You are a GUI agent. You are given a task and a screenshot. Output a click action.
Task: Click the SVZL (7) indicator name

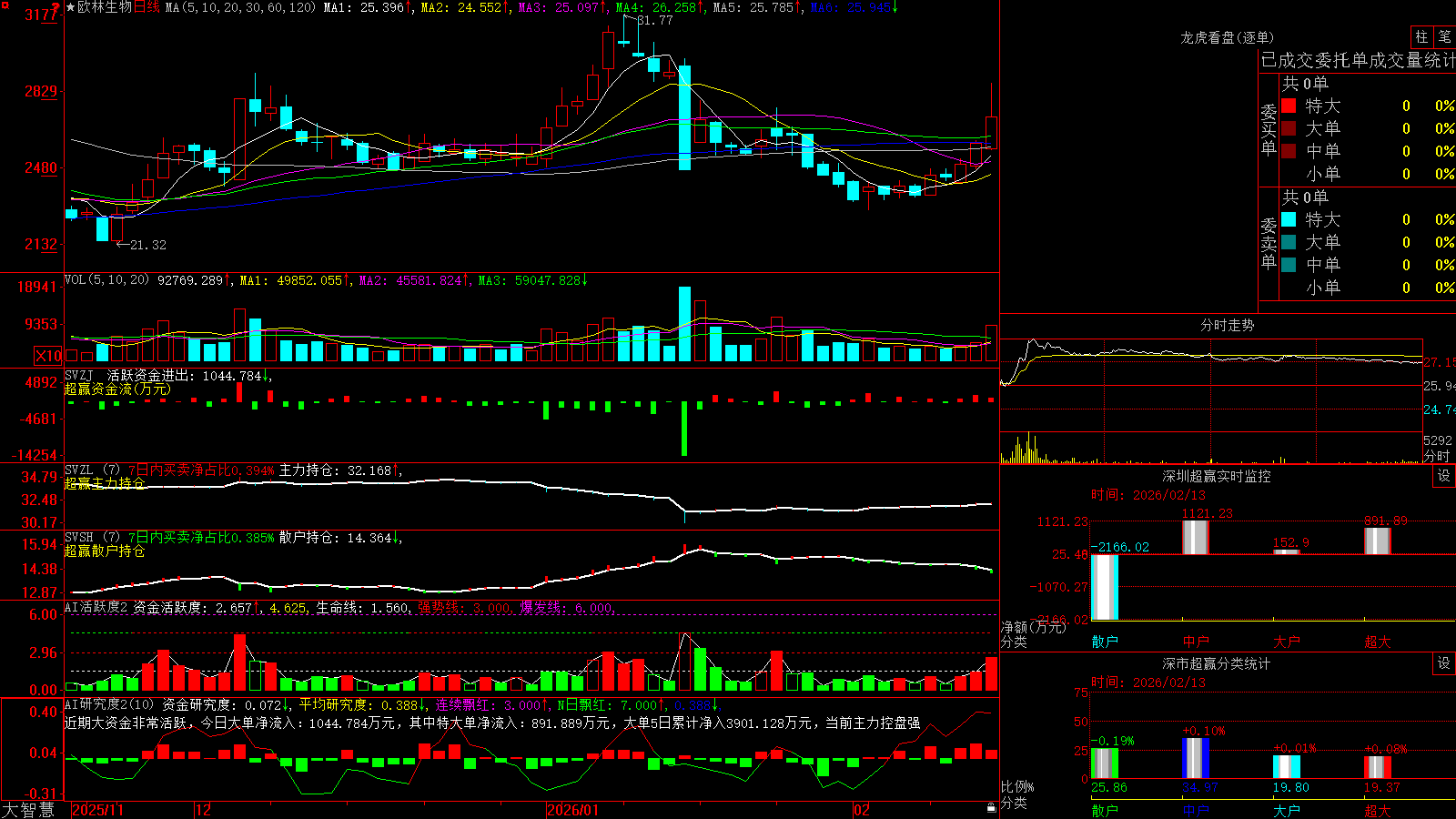[x=92, y=470]
